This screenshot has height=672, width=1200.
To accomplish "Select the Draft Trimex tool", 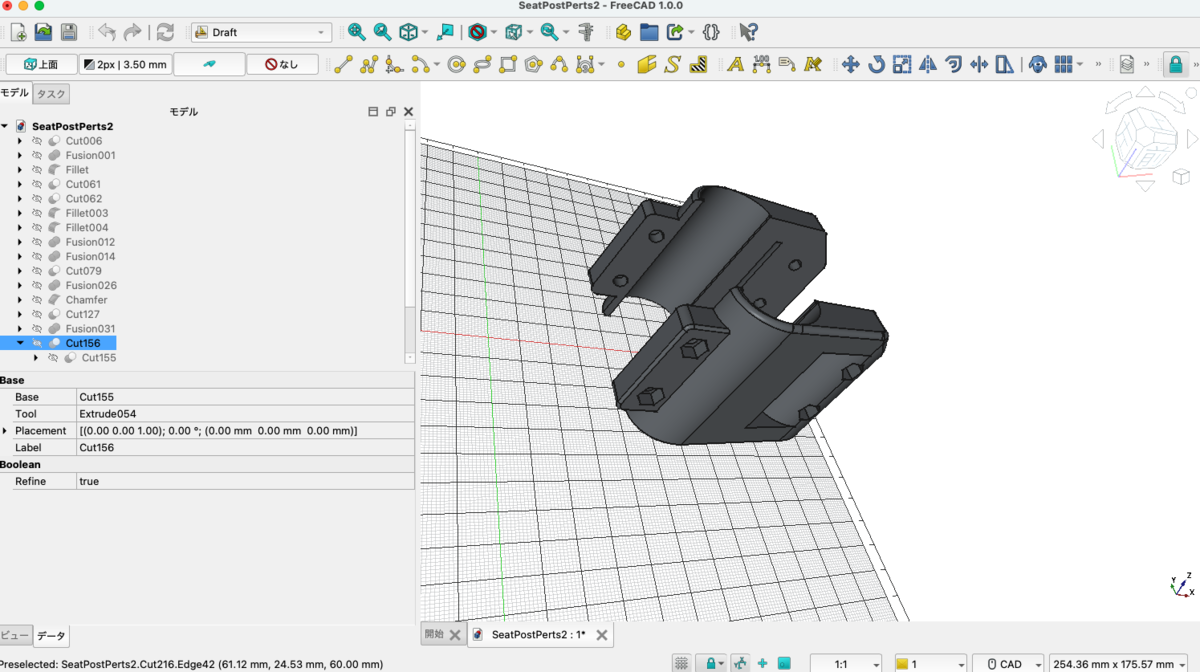I will coord(978,65).
